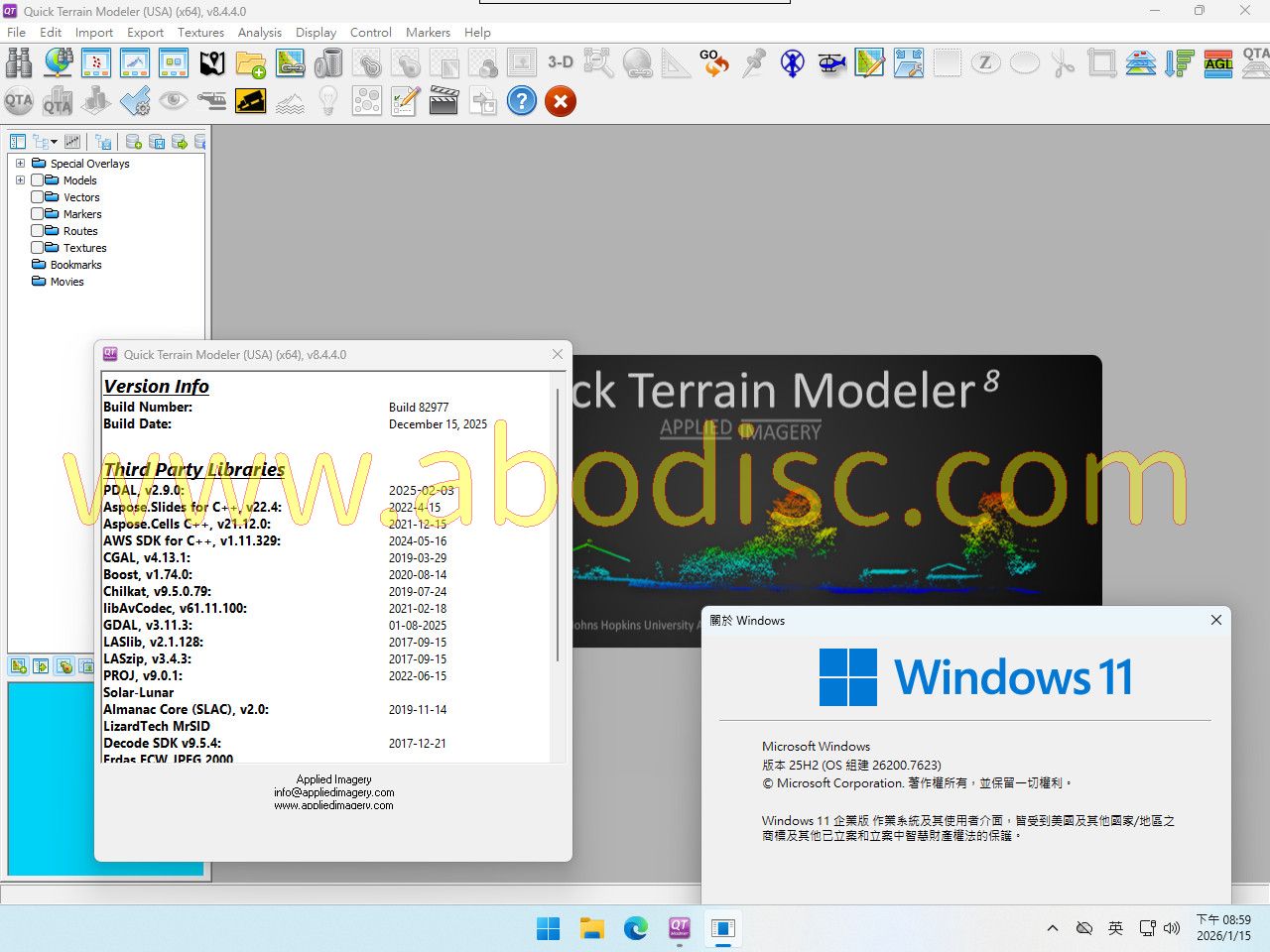
Task: Click the blue question mark help icon
Action: [x=521, y=101]
